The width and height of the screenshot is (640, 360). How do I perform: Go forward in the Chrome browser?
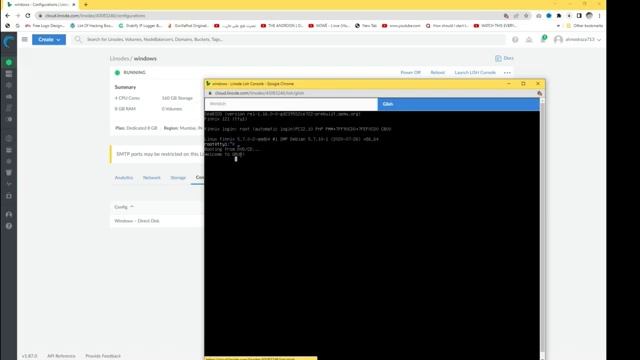pos(18,16)
